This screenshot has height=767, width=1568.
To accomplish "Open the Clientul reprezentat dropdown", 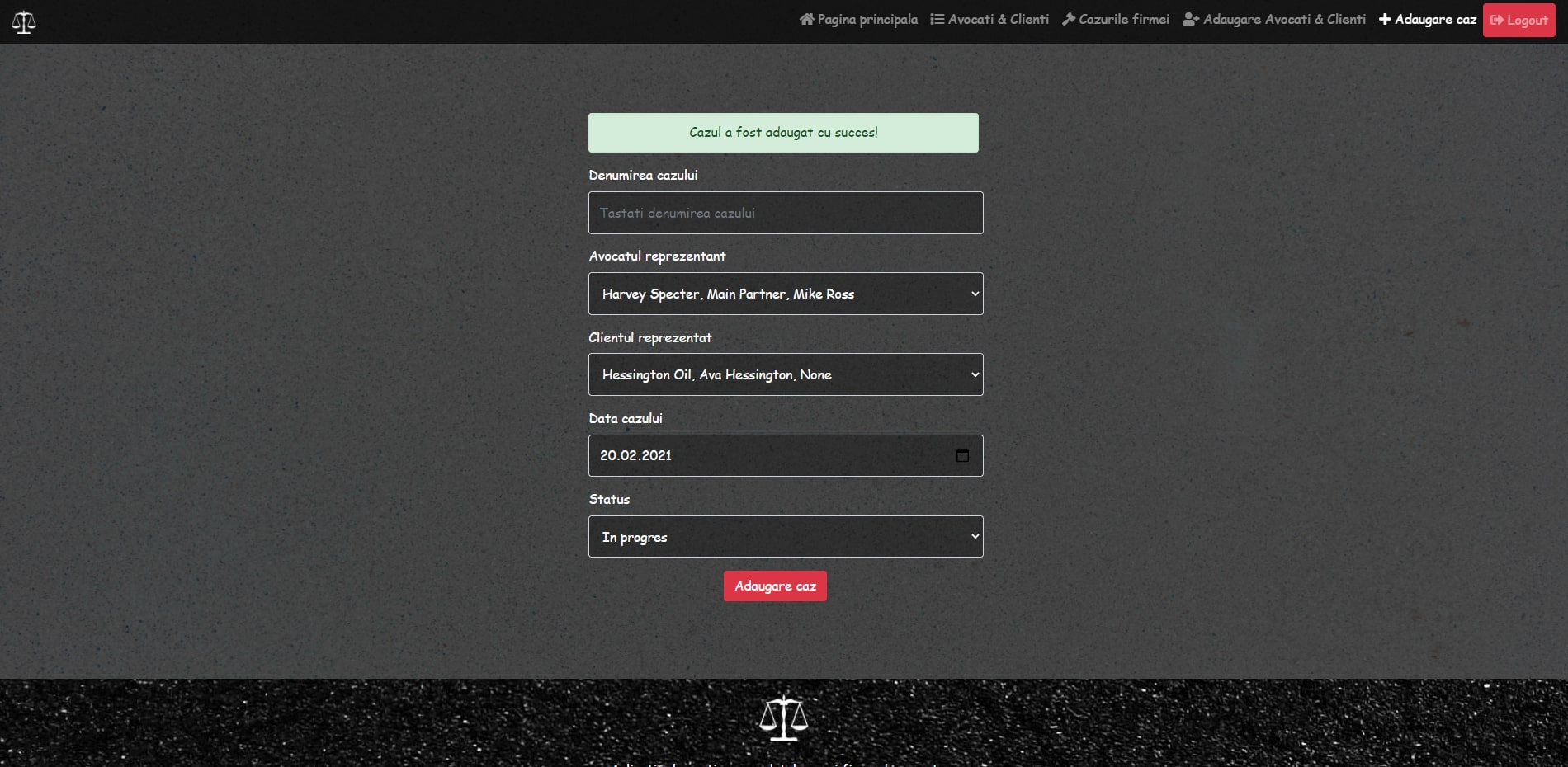I will [x=785, y=374].
